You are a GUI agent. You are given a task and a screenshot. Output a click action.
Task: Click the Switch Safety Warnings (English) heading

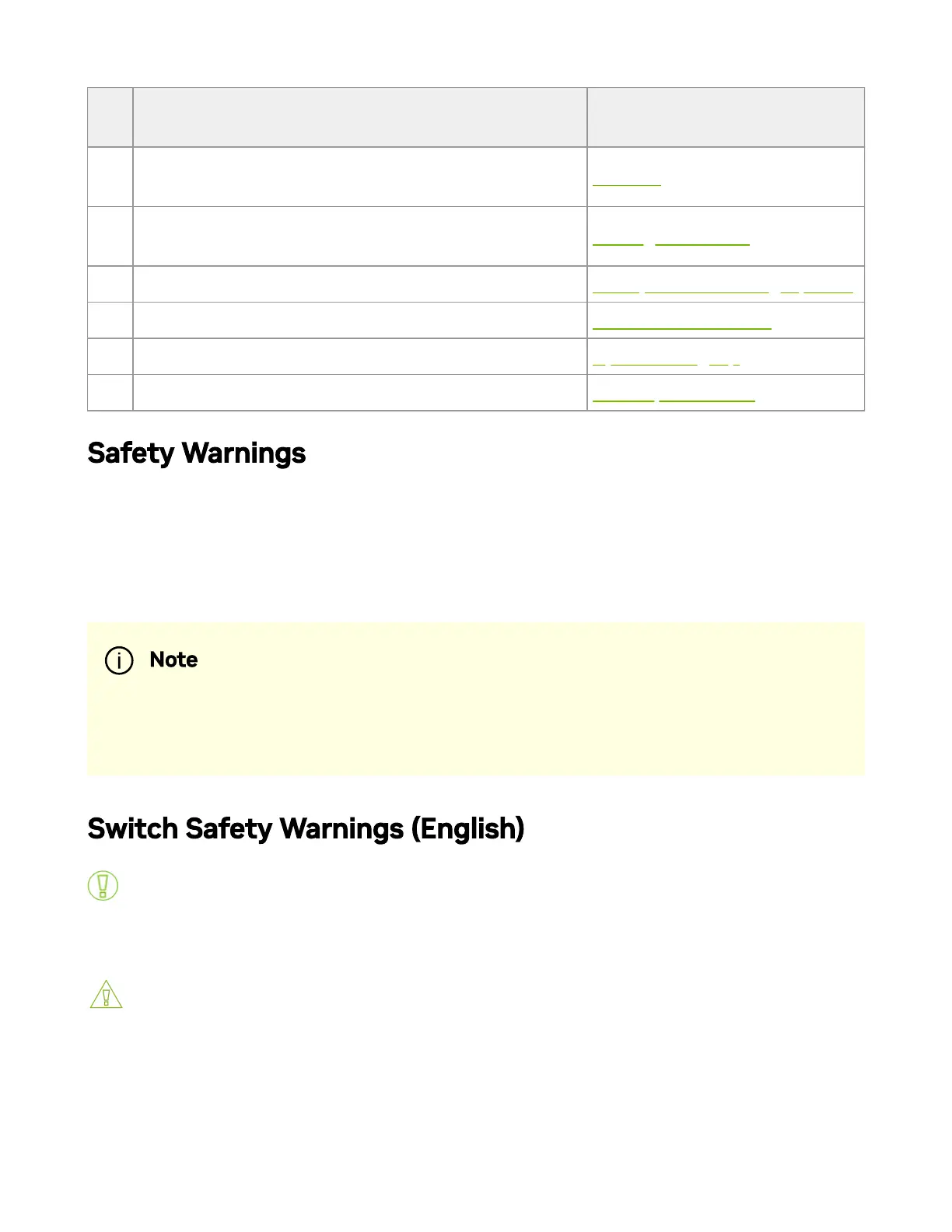coord(306,829)
